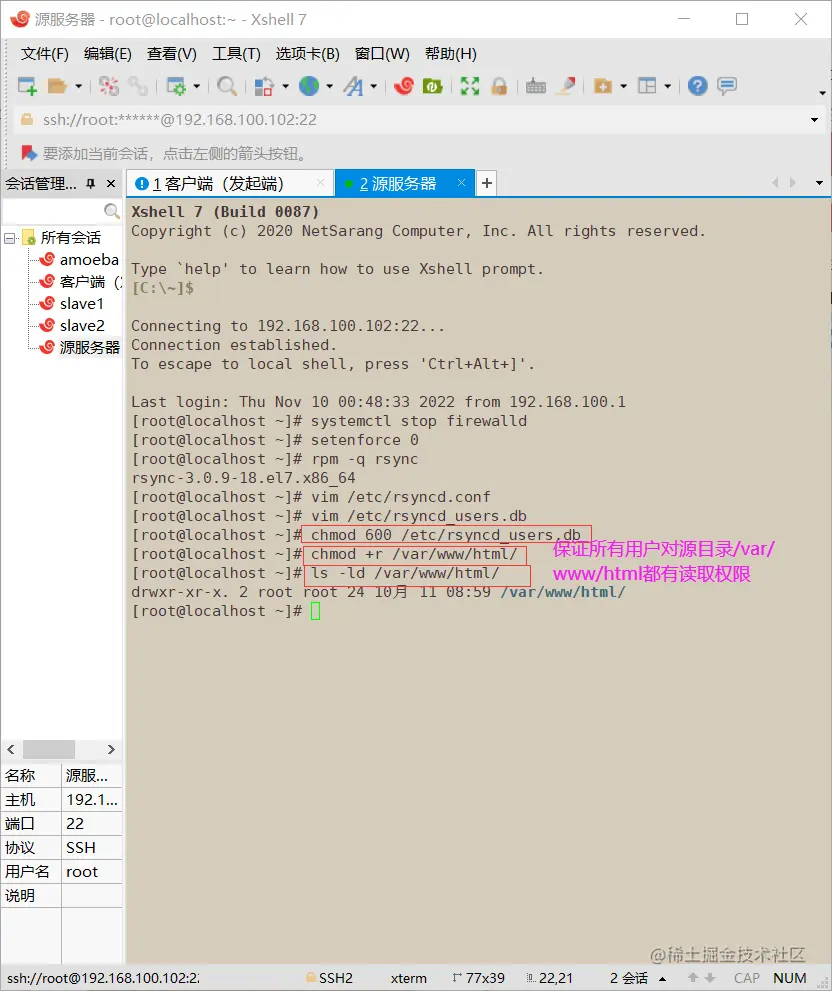The image size is (832, 991).
Task: Click the highlight pen toolbar icon
Action: 566,85
